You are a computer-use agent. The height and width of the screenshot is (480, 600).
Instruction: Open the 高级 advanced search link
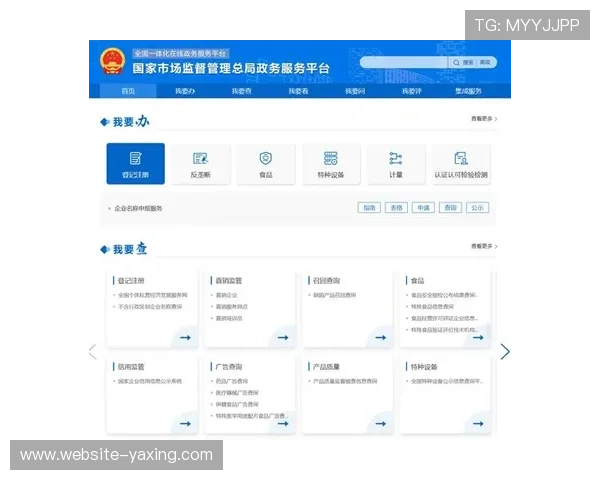tap(485, 62)
